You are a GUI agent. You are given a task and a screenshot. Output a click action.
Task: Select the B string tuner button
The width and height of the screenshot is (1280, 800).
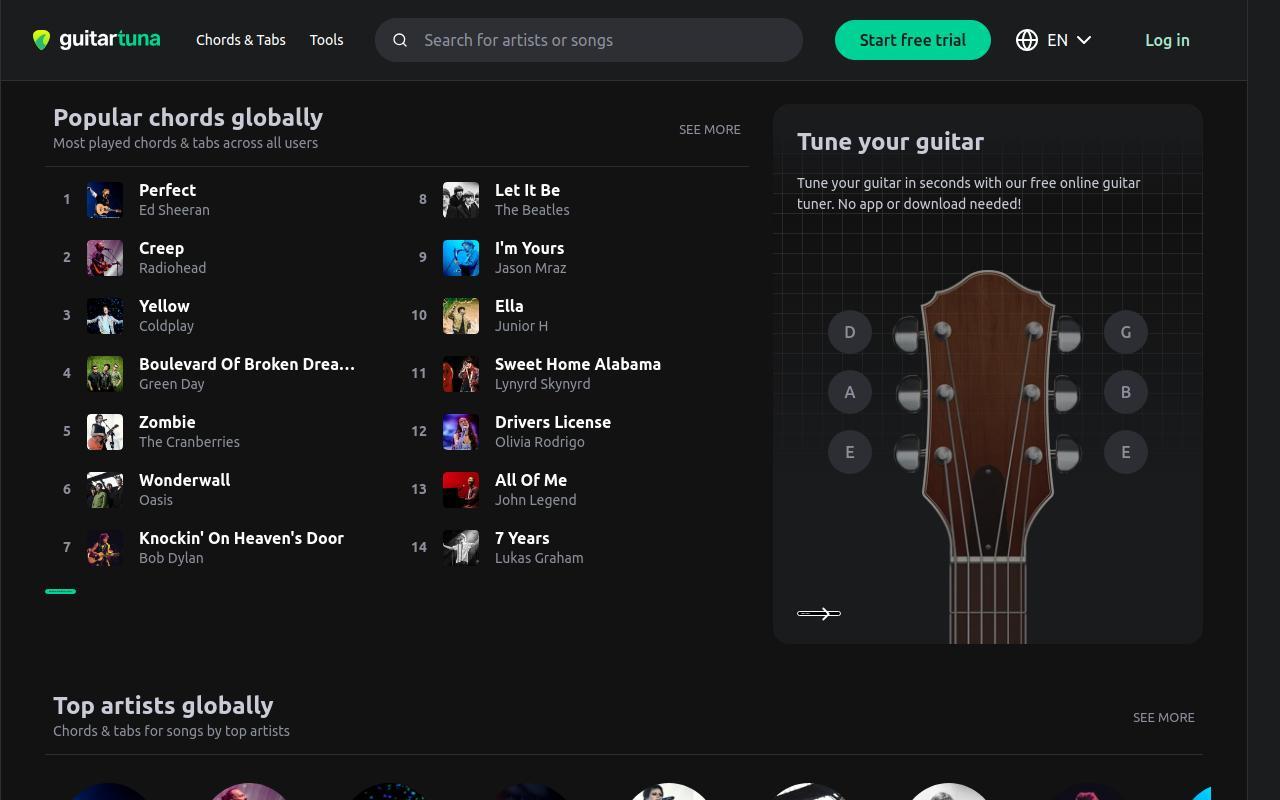(x=1126, y=392)
